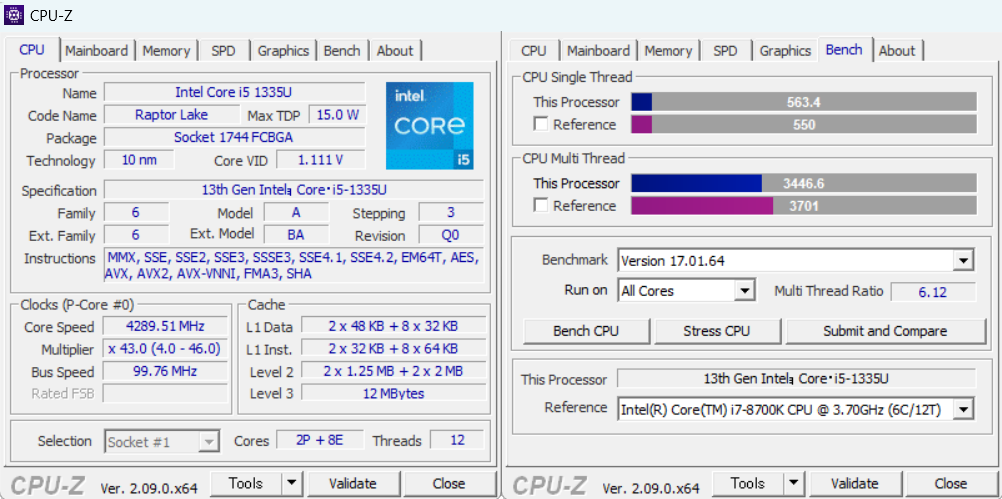Open the Run on All Cores dropdown
1002x499 pixels.
click(743, 291)
